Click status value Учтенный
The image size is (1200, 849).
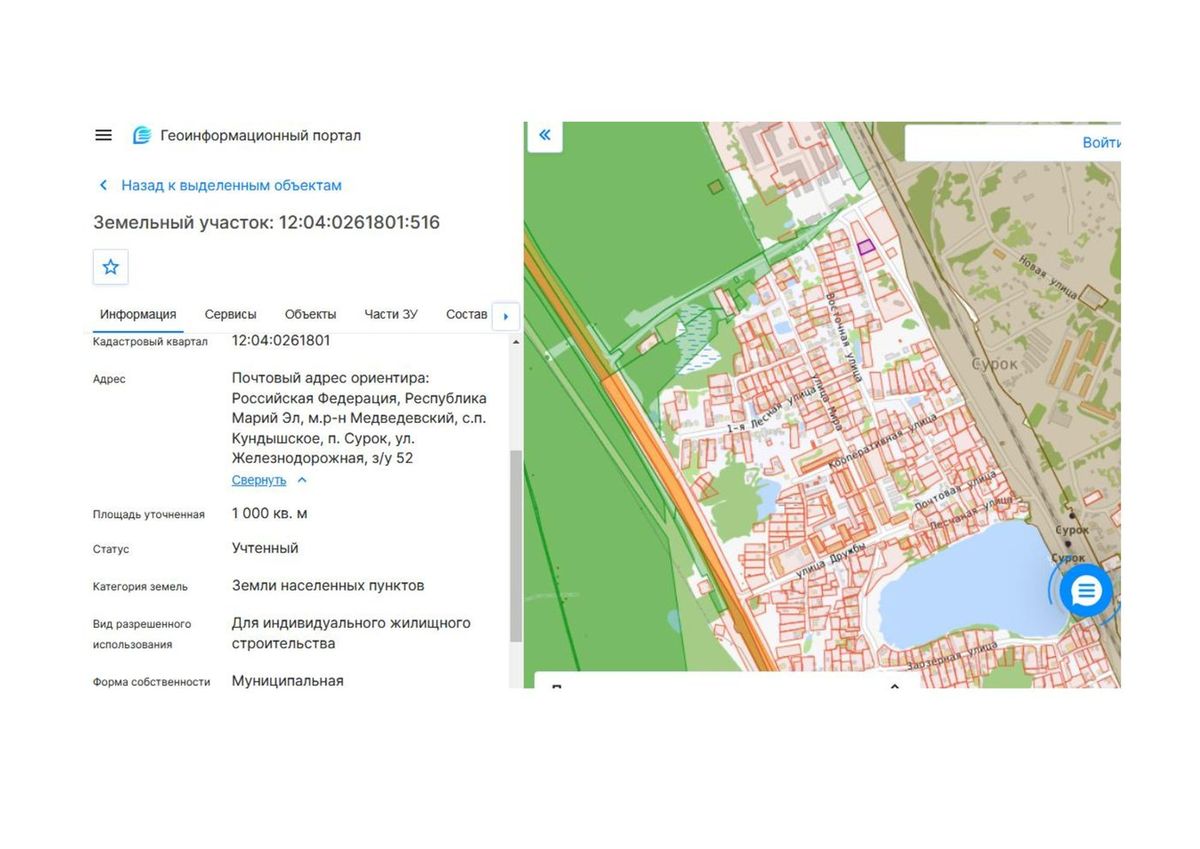point(265,548)
